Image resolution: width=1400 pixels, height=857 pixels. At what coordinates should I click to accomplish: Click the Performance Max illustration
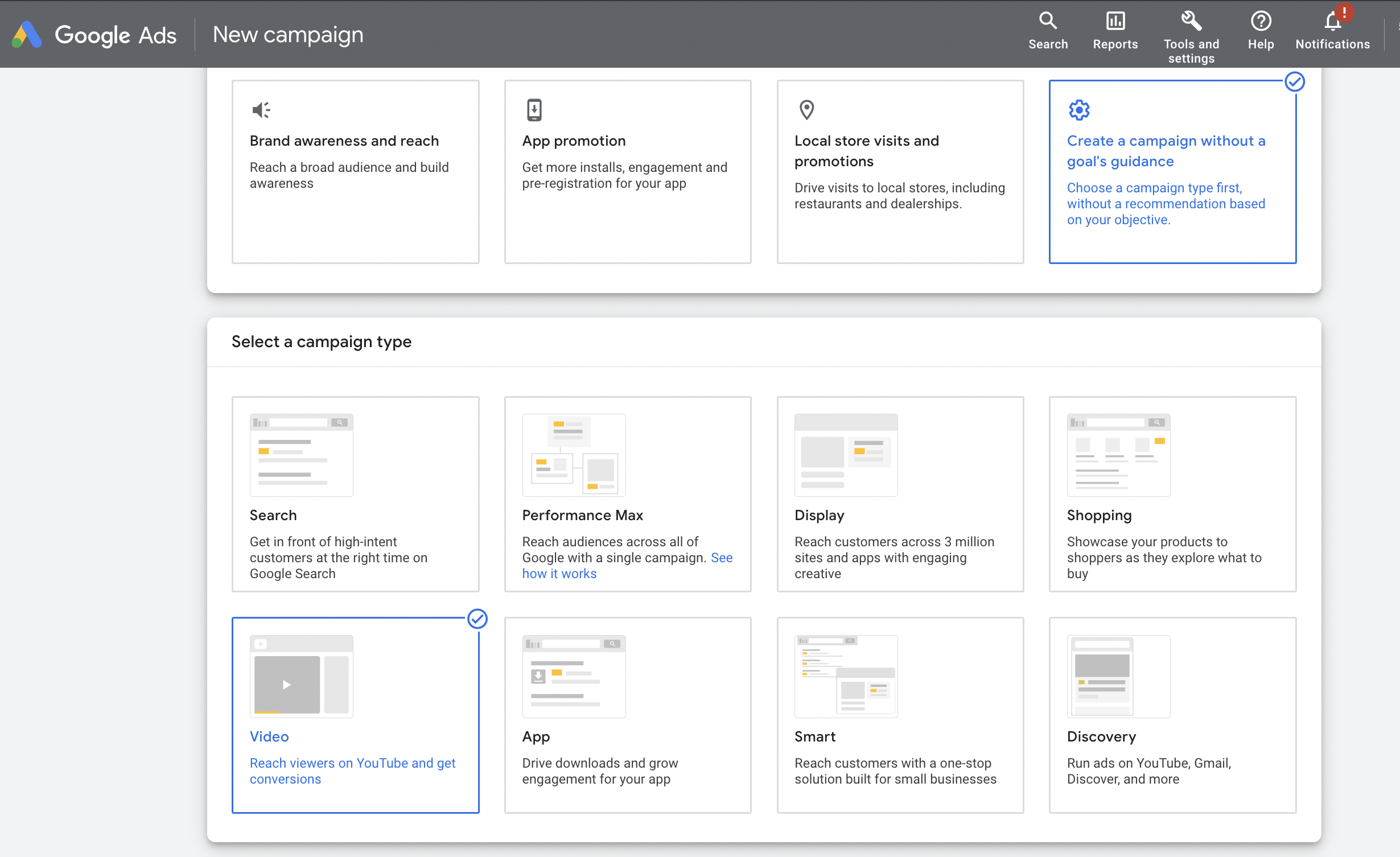(x=574, y=455)
